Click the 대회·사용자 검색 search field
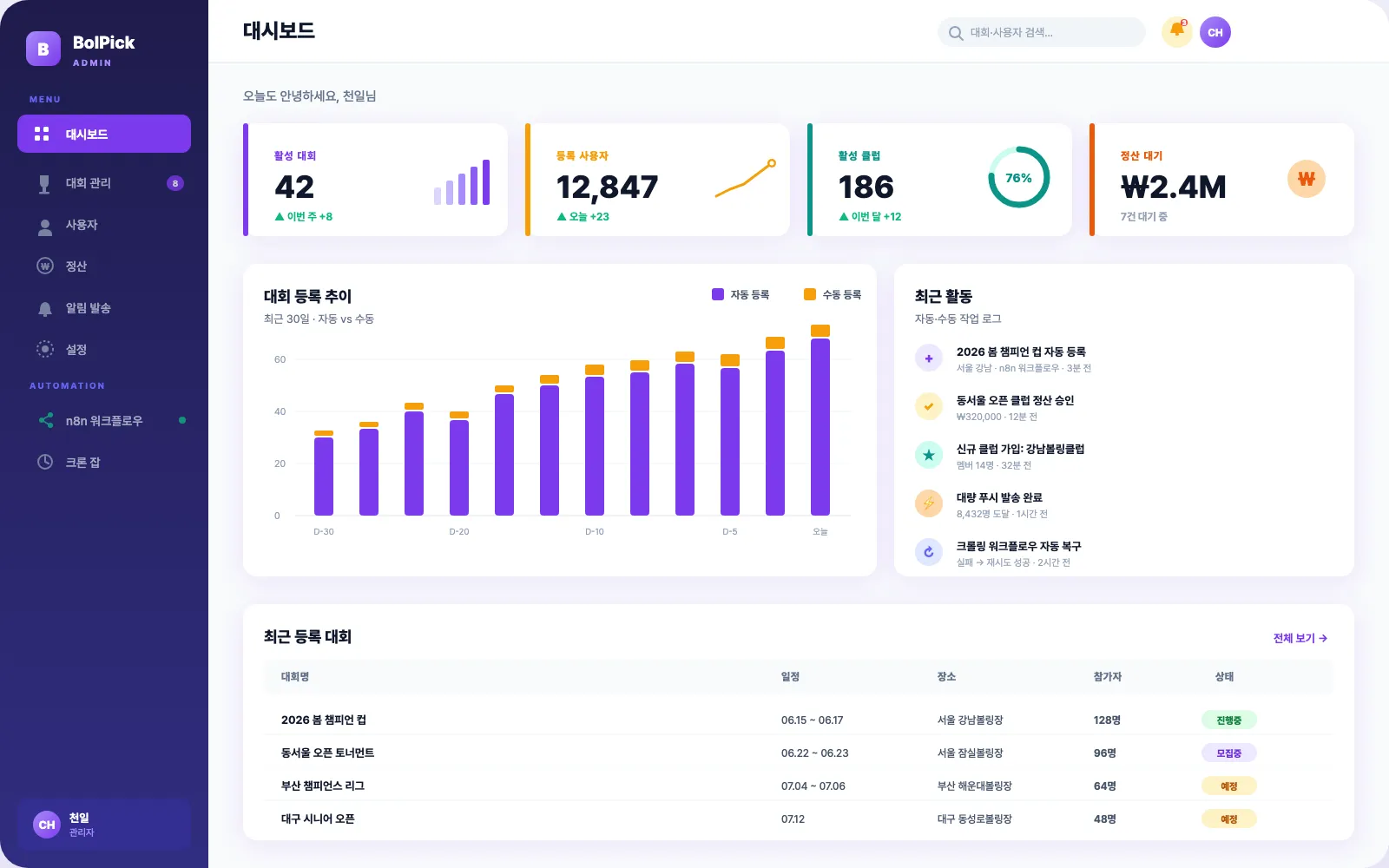1389x868 pixels. click(1042, 32)
